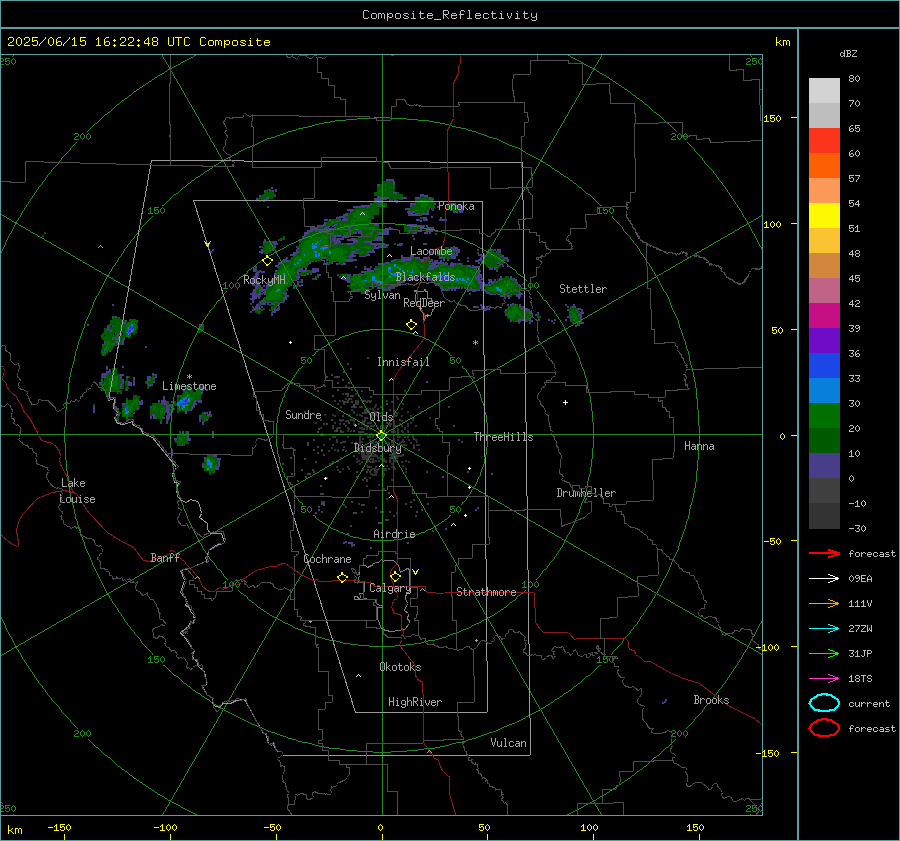Click the Strathmore city label

pos(486,592)
